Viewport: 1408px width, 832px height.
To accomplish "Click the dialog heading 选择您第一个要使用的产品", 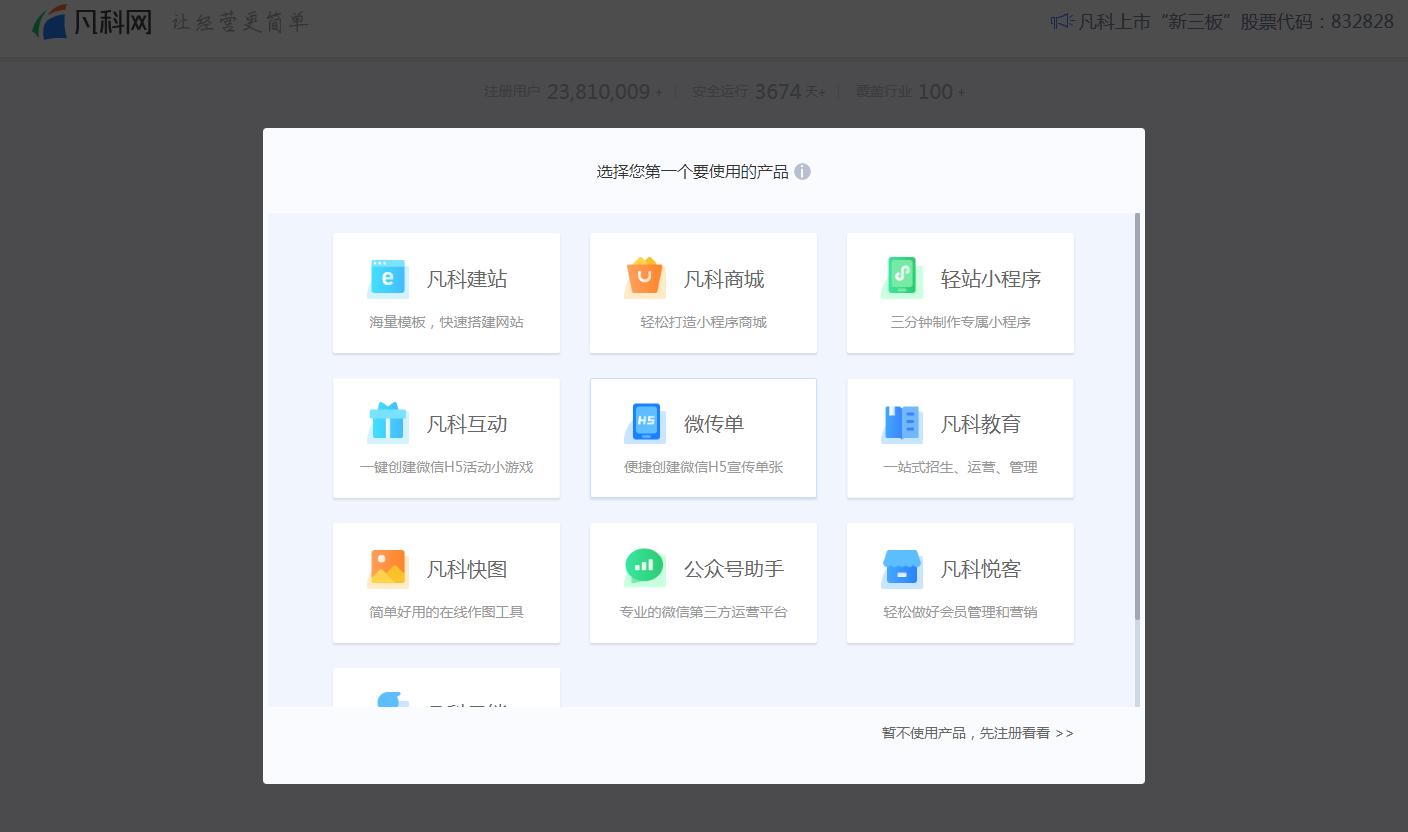I will (692, 172).
